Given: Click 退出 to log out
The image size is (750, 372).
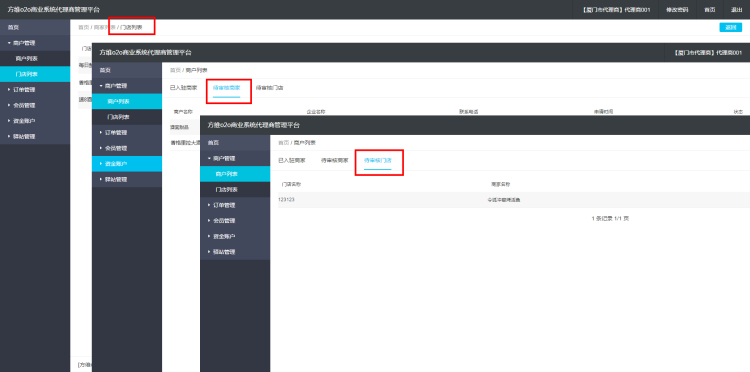Looking at the screenshot, I should coord(736,10).
